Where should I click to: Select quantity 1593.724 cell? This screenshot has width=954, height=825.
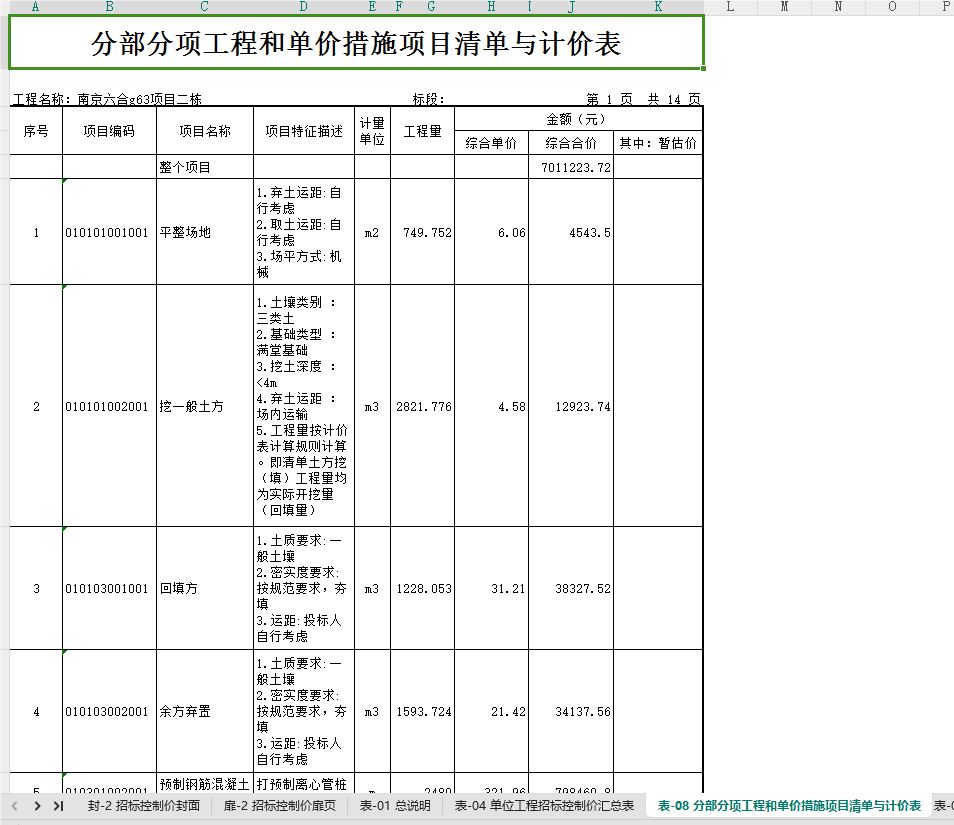click(422, 711)
